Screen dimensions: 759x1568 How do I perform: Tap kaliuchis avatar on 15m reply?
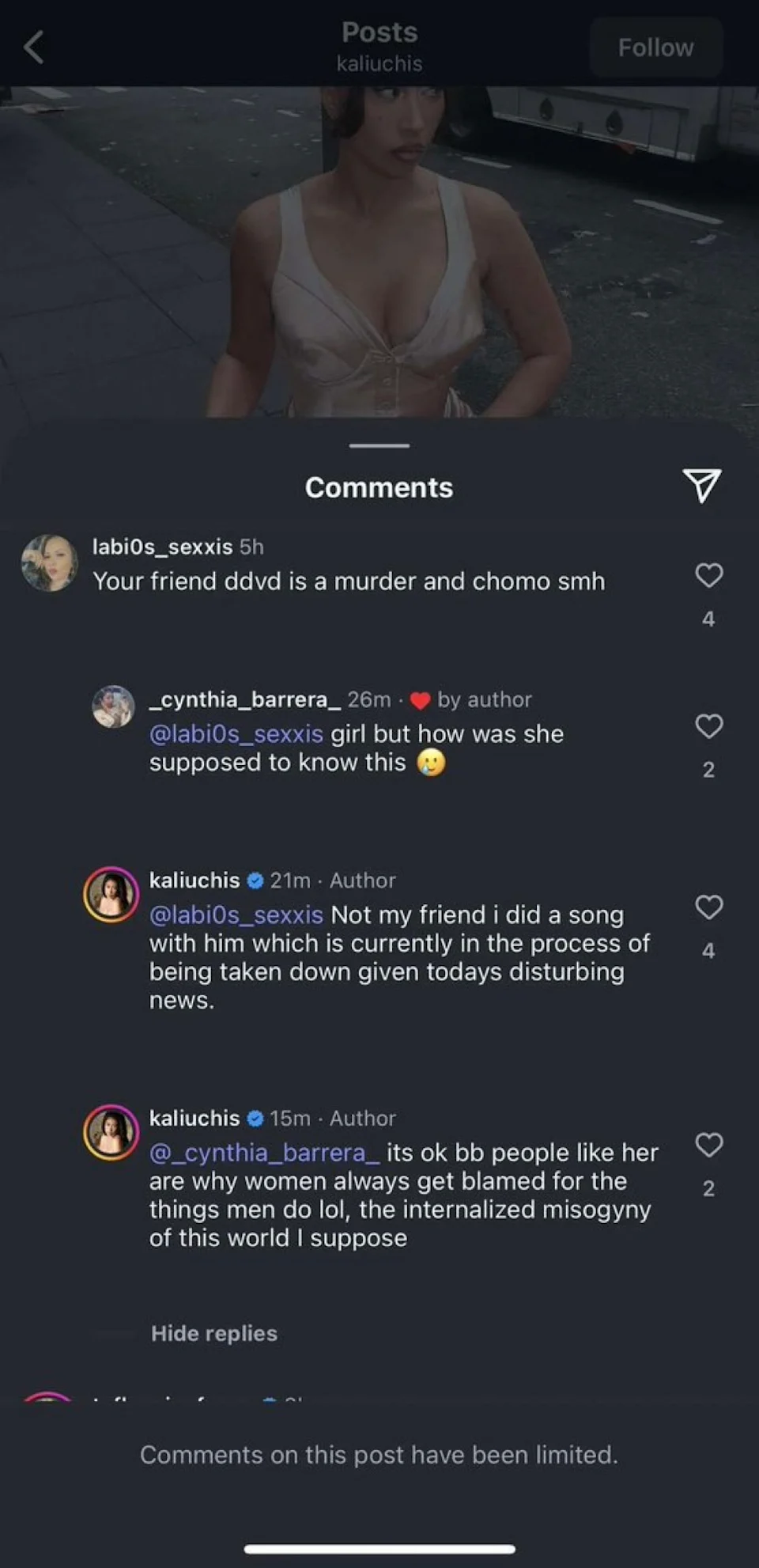[x=111, y=1132]
